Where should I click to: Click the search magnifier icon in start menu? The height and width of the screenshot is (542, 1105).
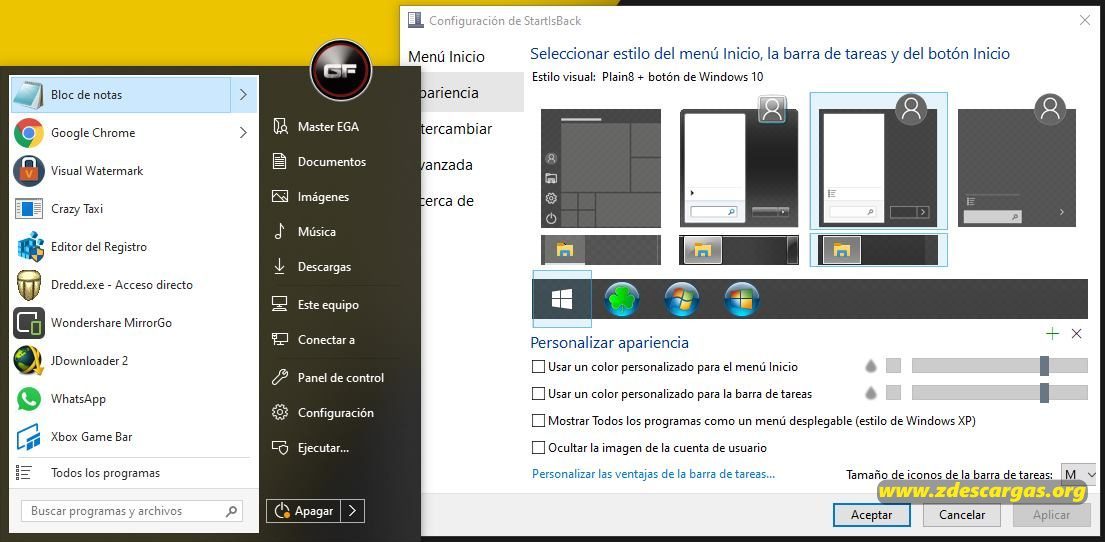tap(231, 511)
